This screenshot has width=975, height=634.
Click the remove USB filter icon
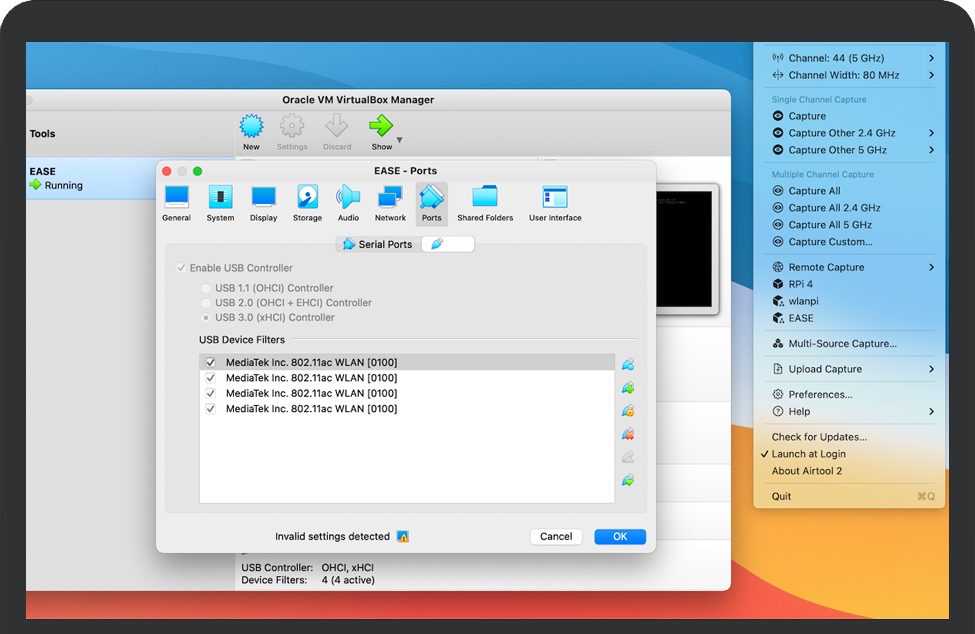pos(627,434)
